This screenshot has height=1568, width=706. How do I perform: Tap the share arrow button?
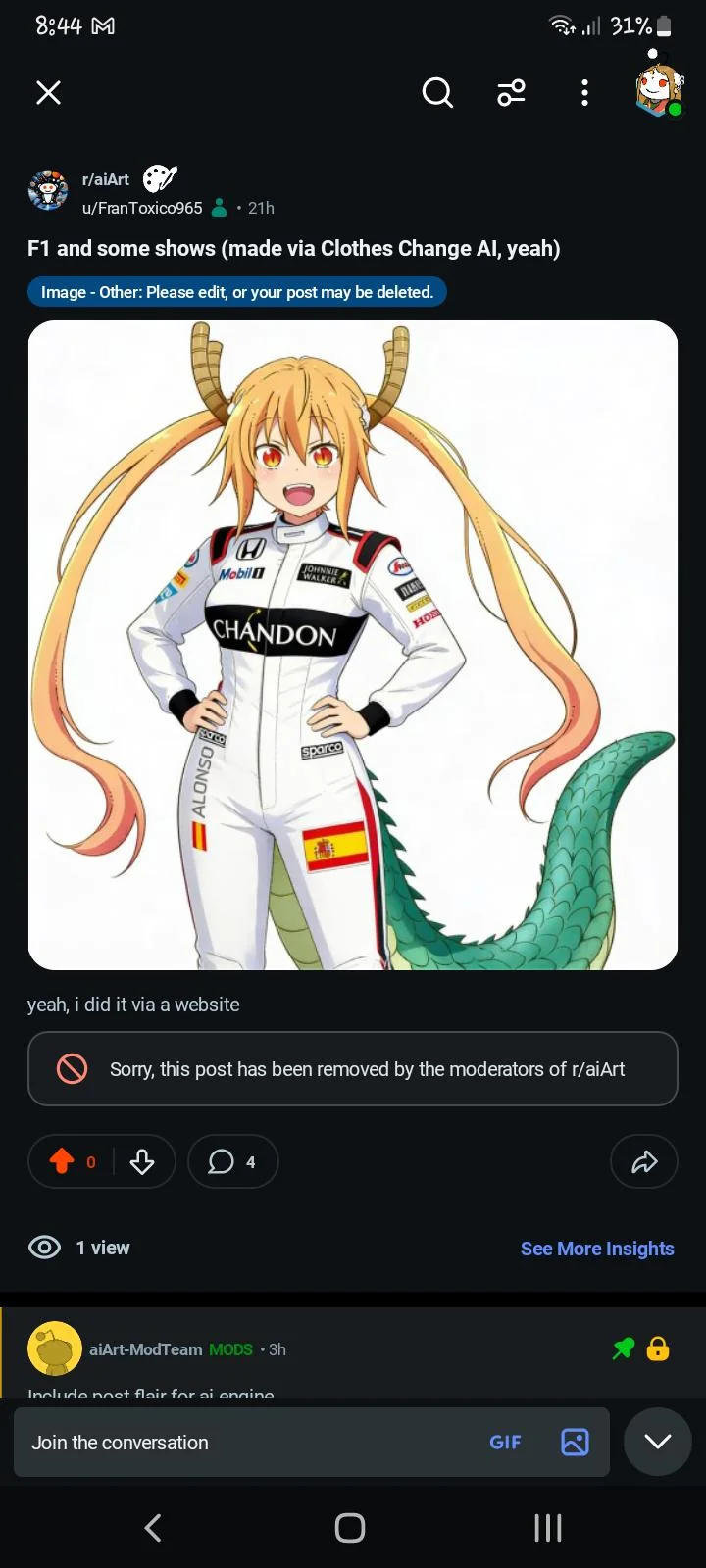pyautogui.click(x=644, y=1161)
